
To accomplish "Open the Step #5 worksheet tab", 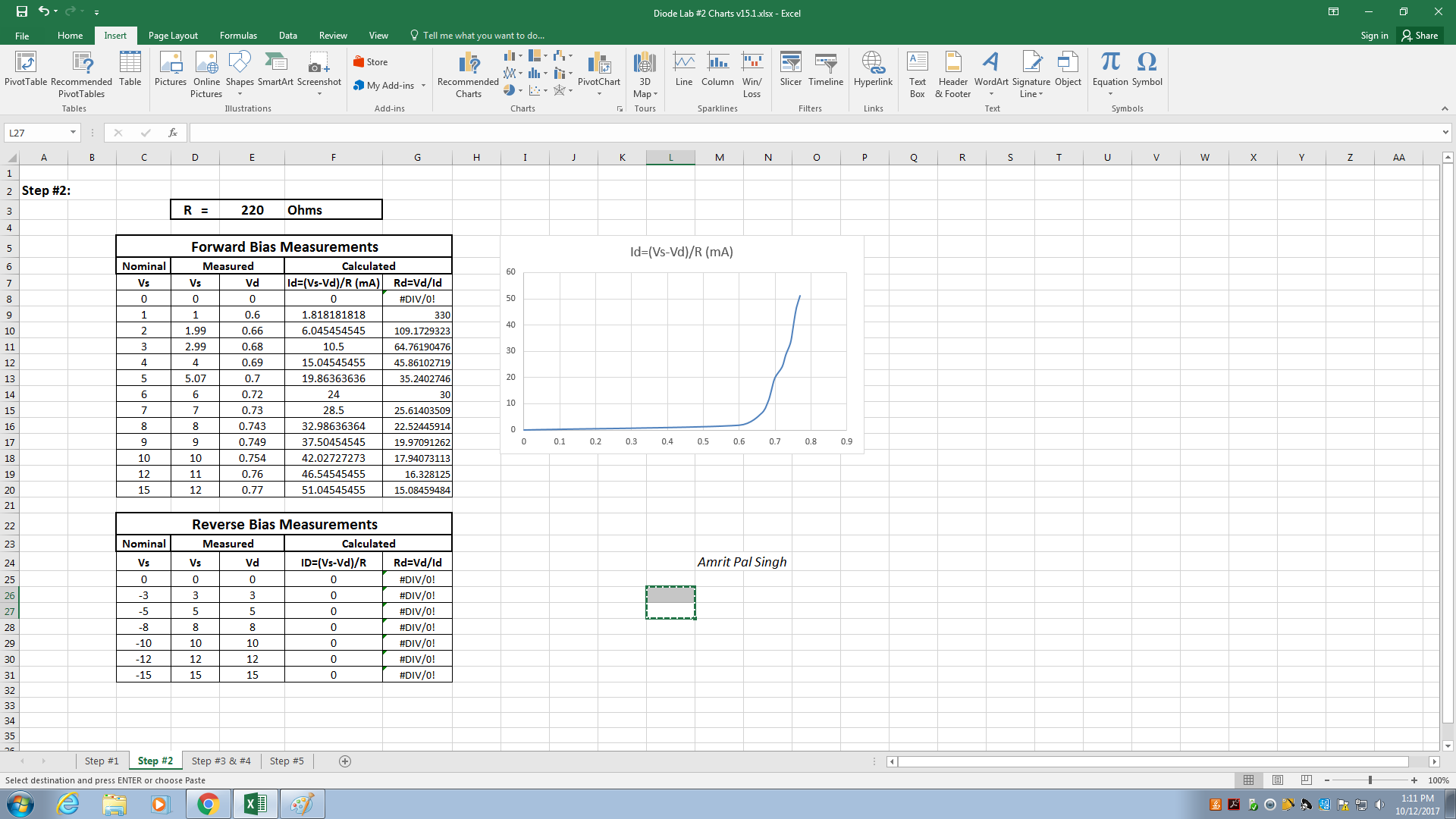I will click(287, 761).
